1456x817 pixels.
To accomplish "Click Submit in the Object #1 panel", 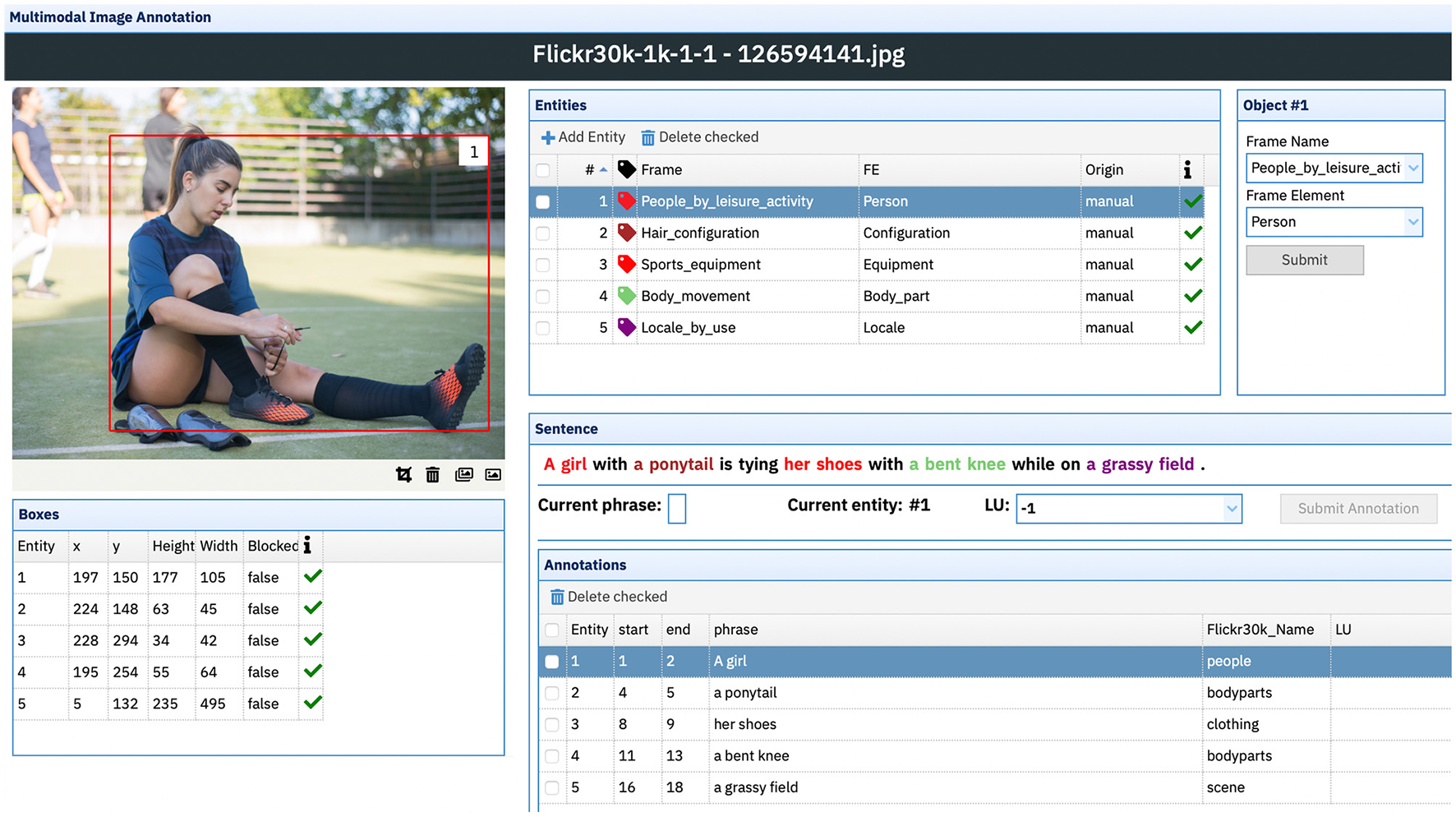I will (x=1304, y=260).
